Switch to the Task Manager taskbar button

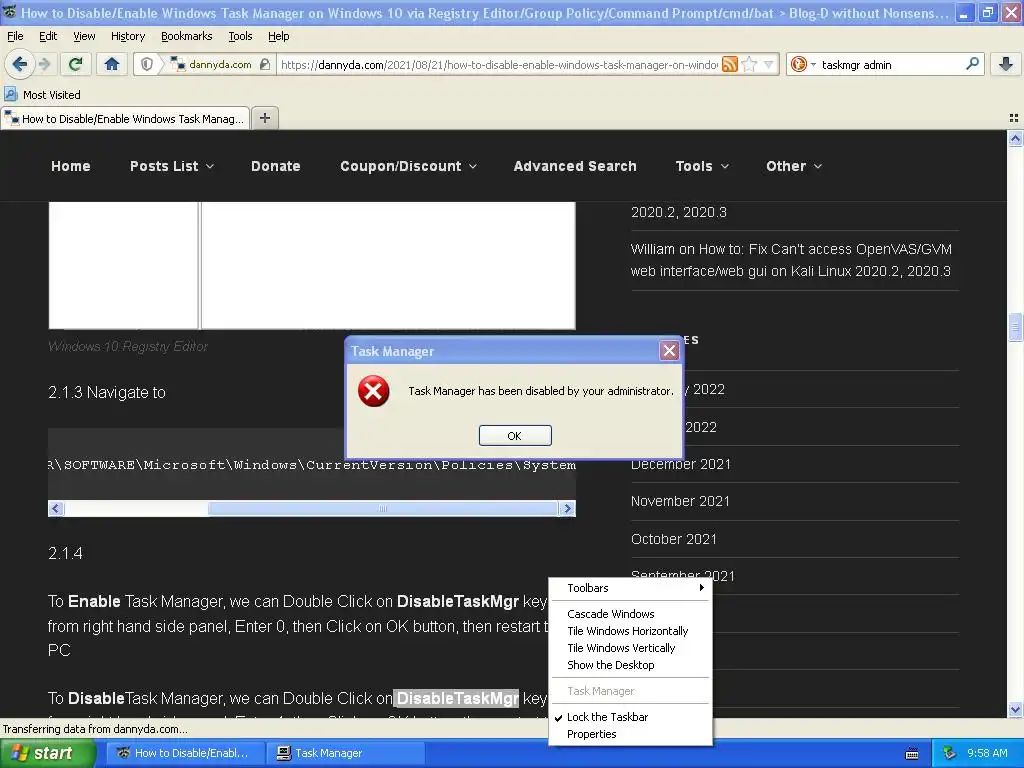coord(346,753)
